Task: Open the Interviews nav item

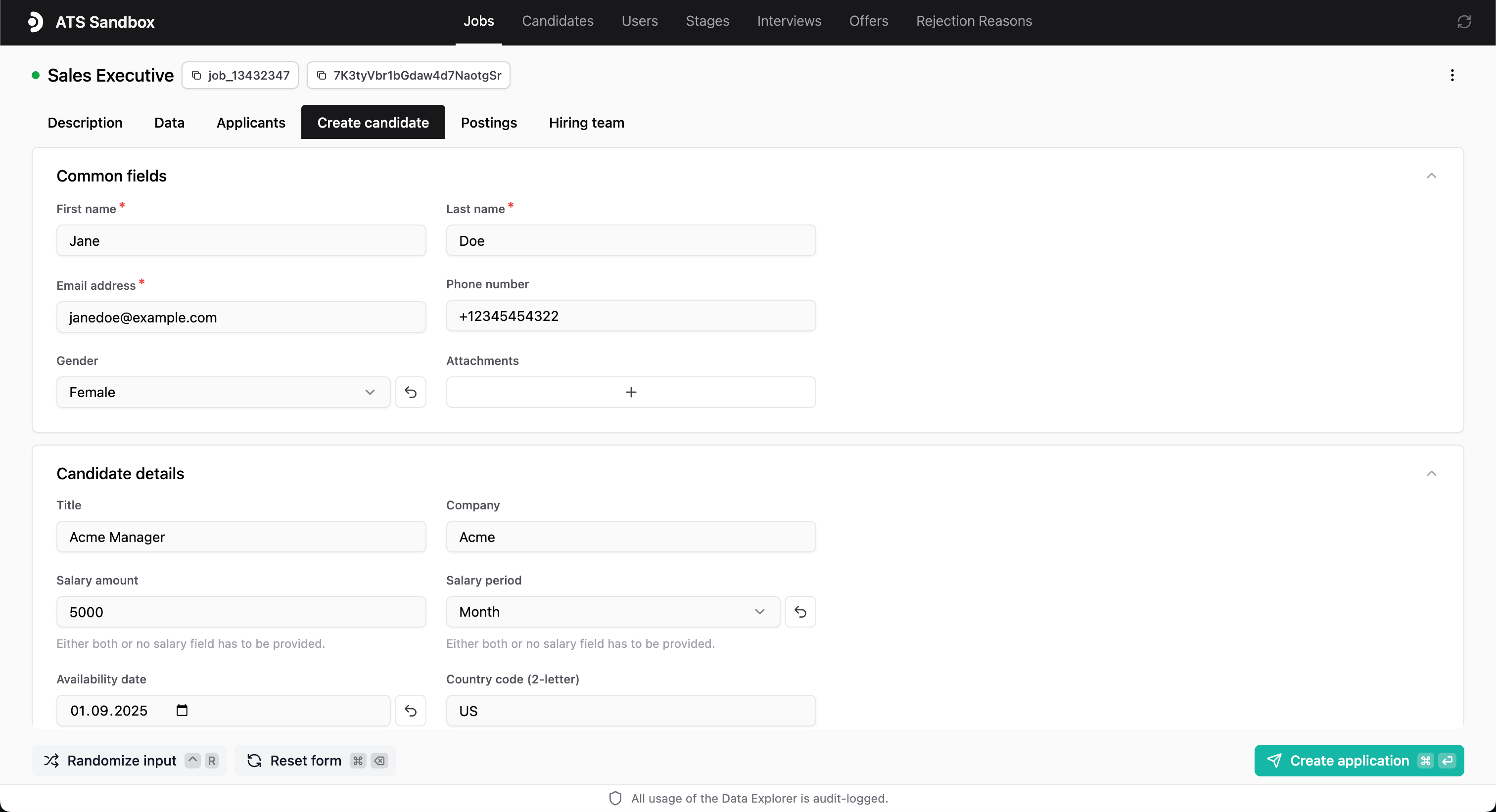Action: [789, 21]
